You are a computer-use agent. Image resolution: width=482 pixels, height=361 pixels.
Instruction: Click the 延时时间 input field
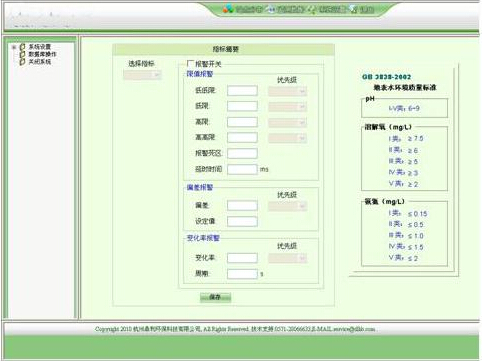pos(242,169)
